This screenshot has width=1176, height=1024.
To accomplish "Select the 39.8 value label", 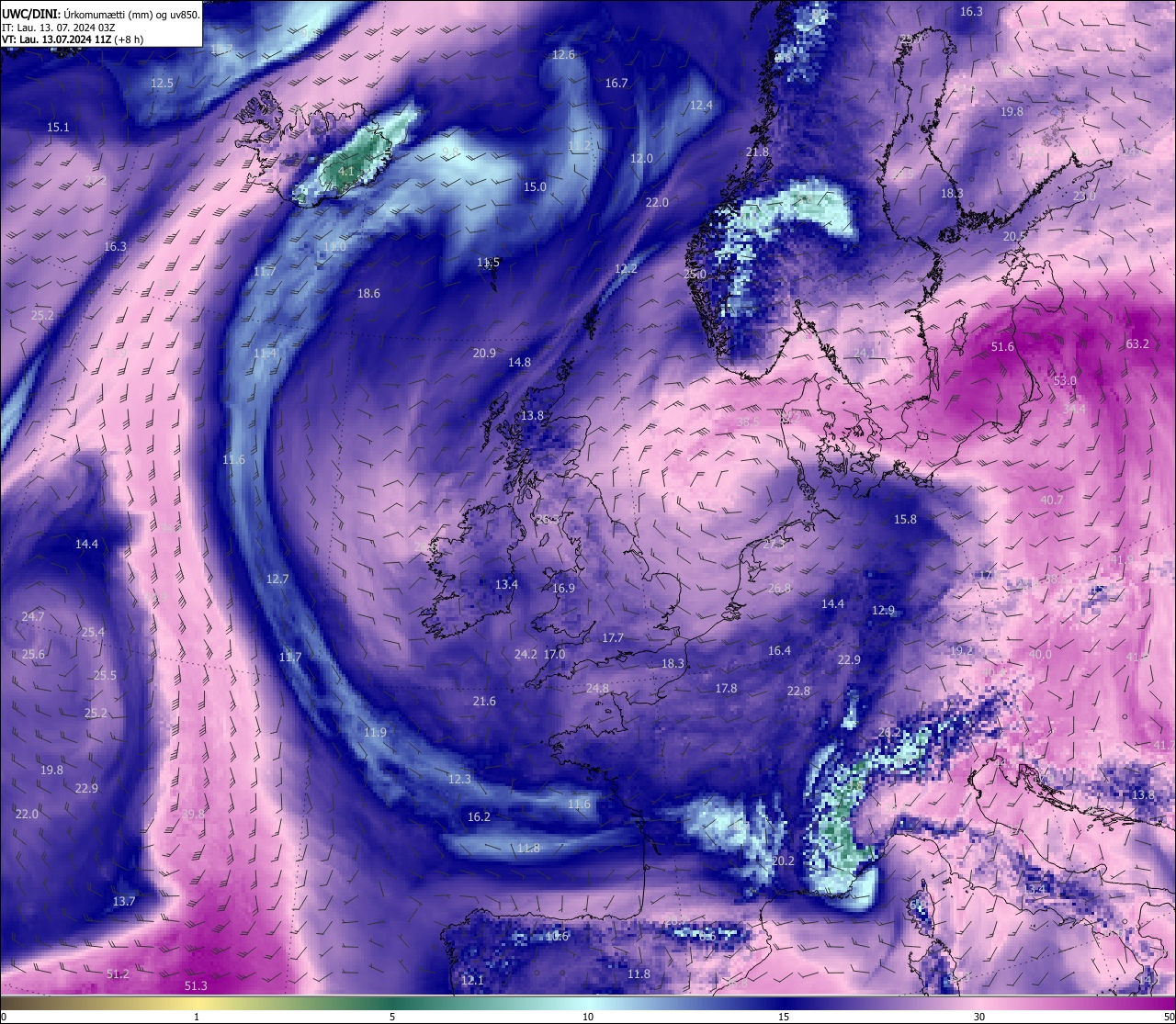I will (193, 815).
